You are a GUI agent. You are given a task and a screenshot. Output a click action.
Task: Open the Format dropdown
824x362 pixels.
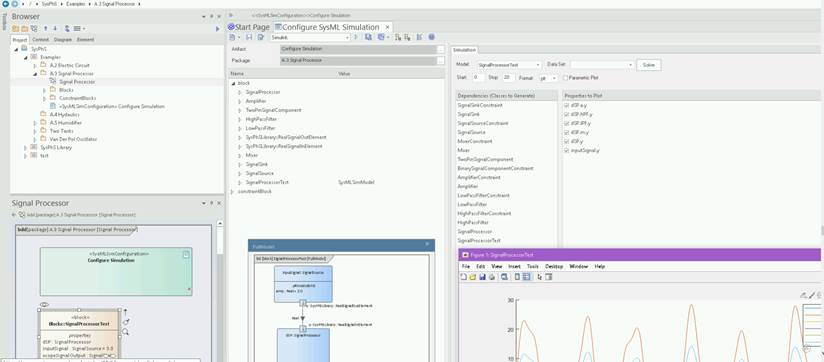pyautogui.click(x=548, y=78)
